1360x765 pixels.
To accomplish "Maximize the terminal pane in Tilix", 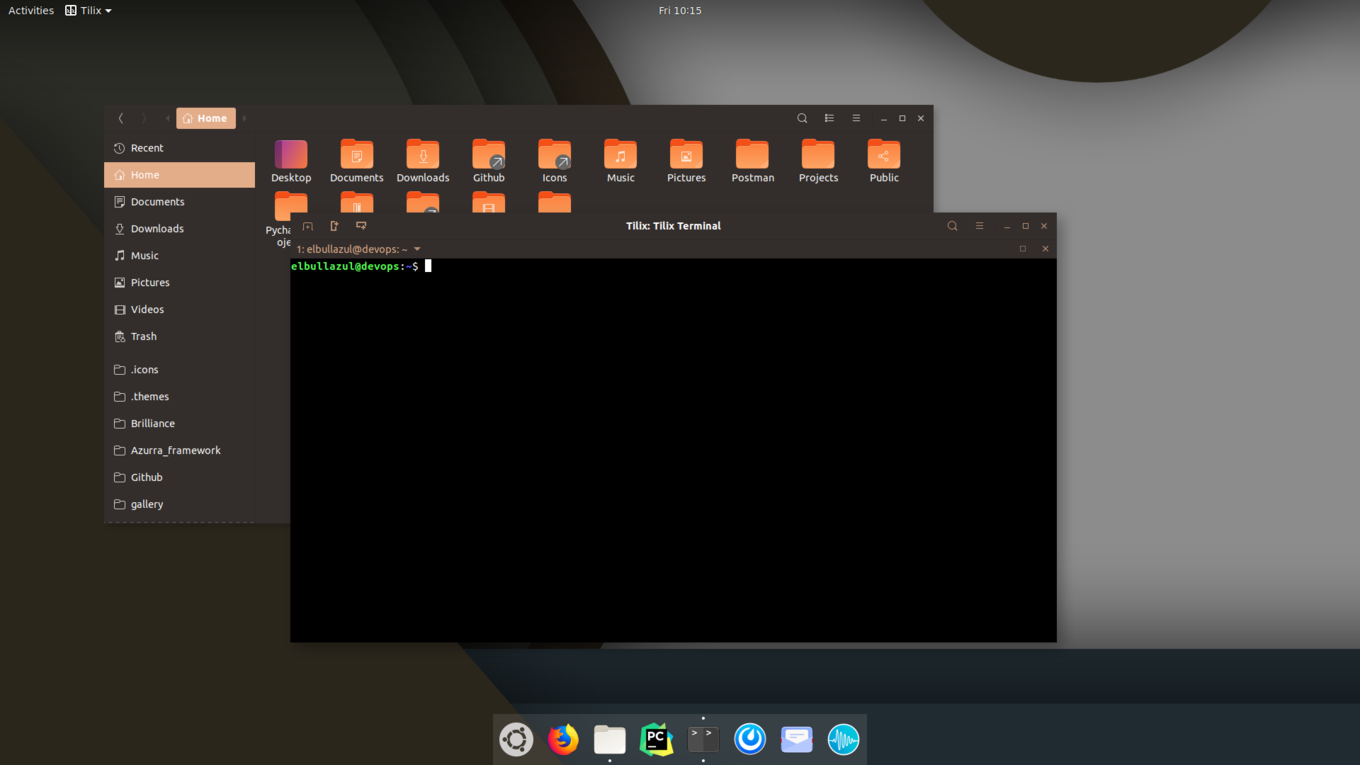I will pyautogui.click(x=1023, y=249).
